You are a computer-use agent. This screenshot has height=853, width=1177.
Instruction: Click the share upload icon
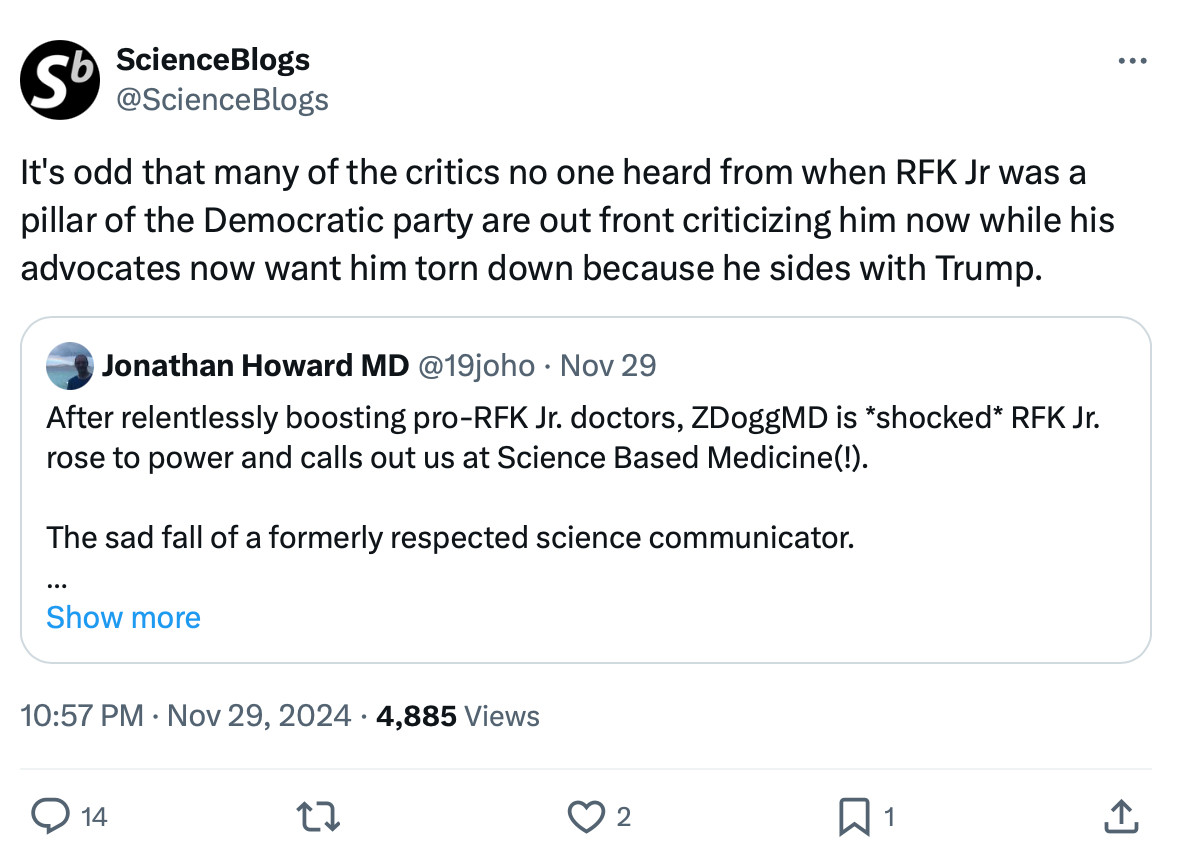coord(1121,817)
